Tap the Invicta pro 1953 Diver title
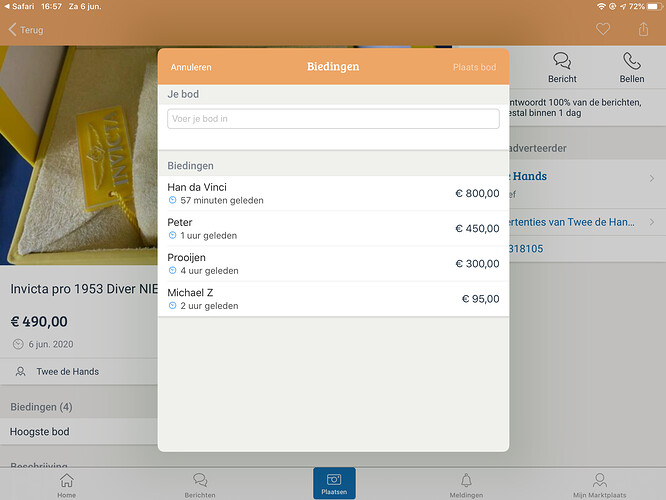 [x=84, y=289]
